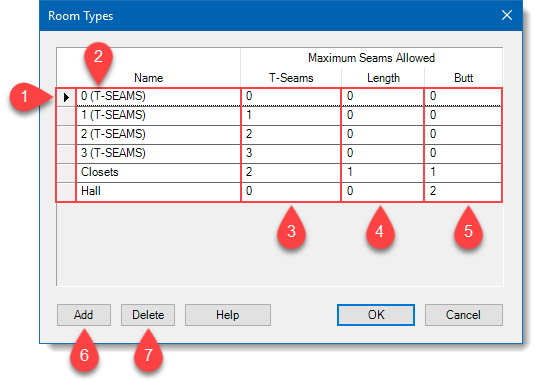Edit Length value for 1 (T-SEAMS) row
The image size is (548, 382).
382,116
